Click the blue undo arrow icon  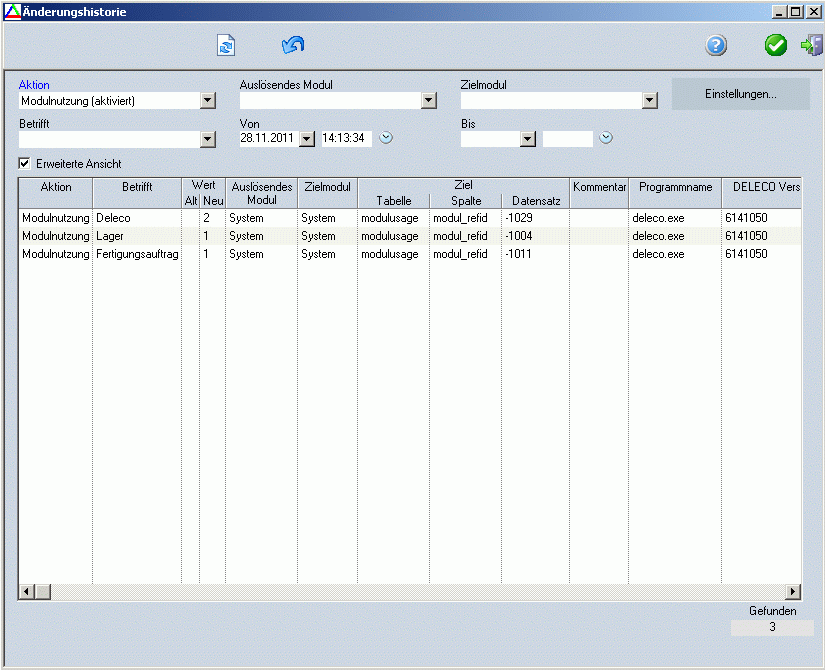tap(293, 45)
